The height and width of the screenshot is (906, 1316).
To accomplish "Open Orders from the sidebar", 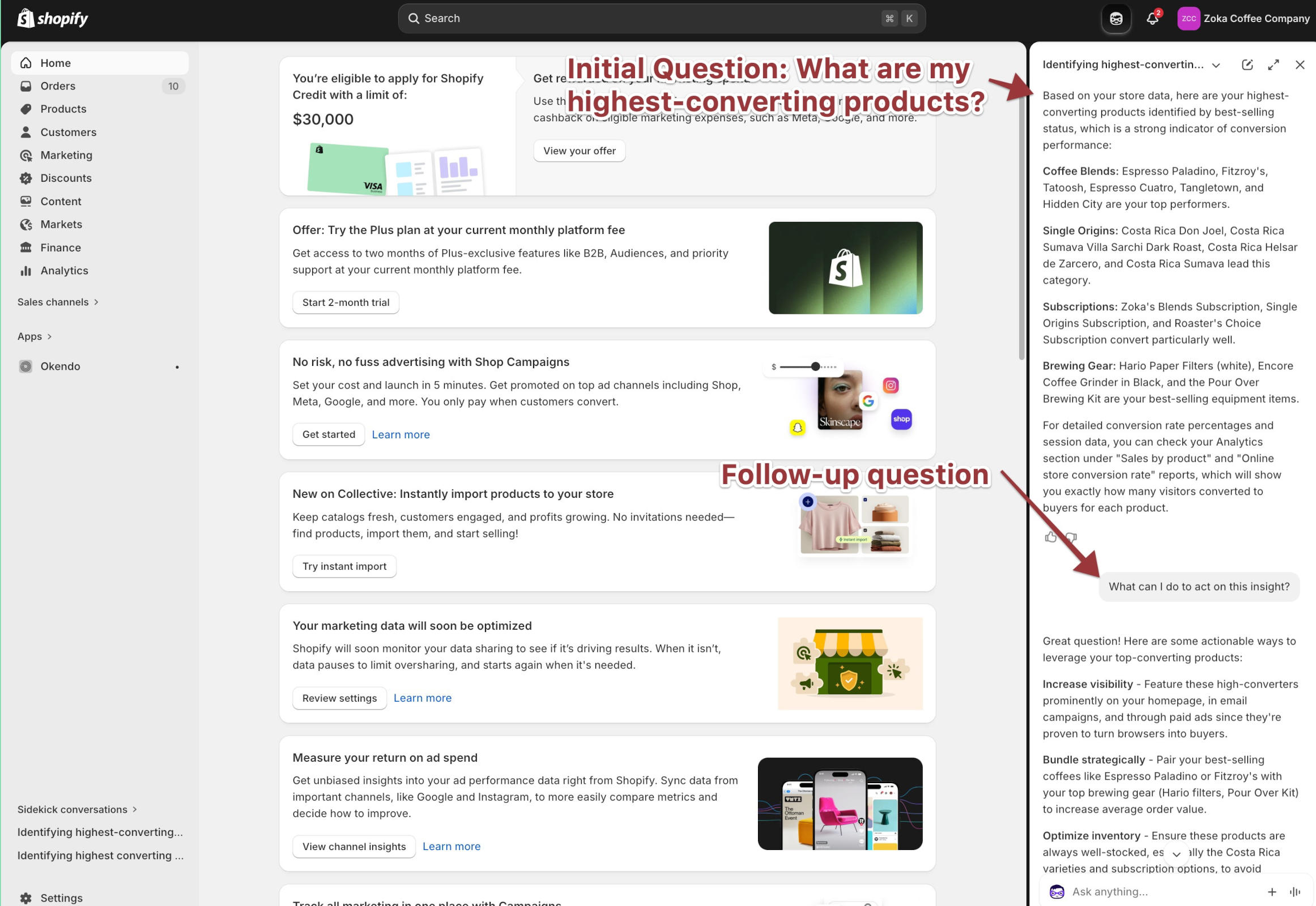I will pos(57,86).
